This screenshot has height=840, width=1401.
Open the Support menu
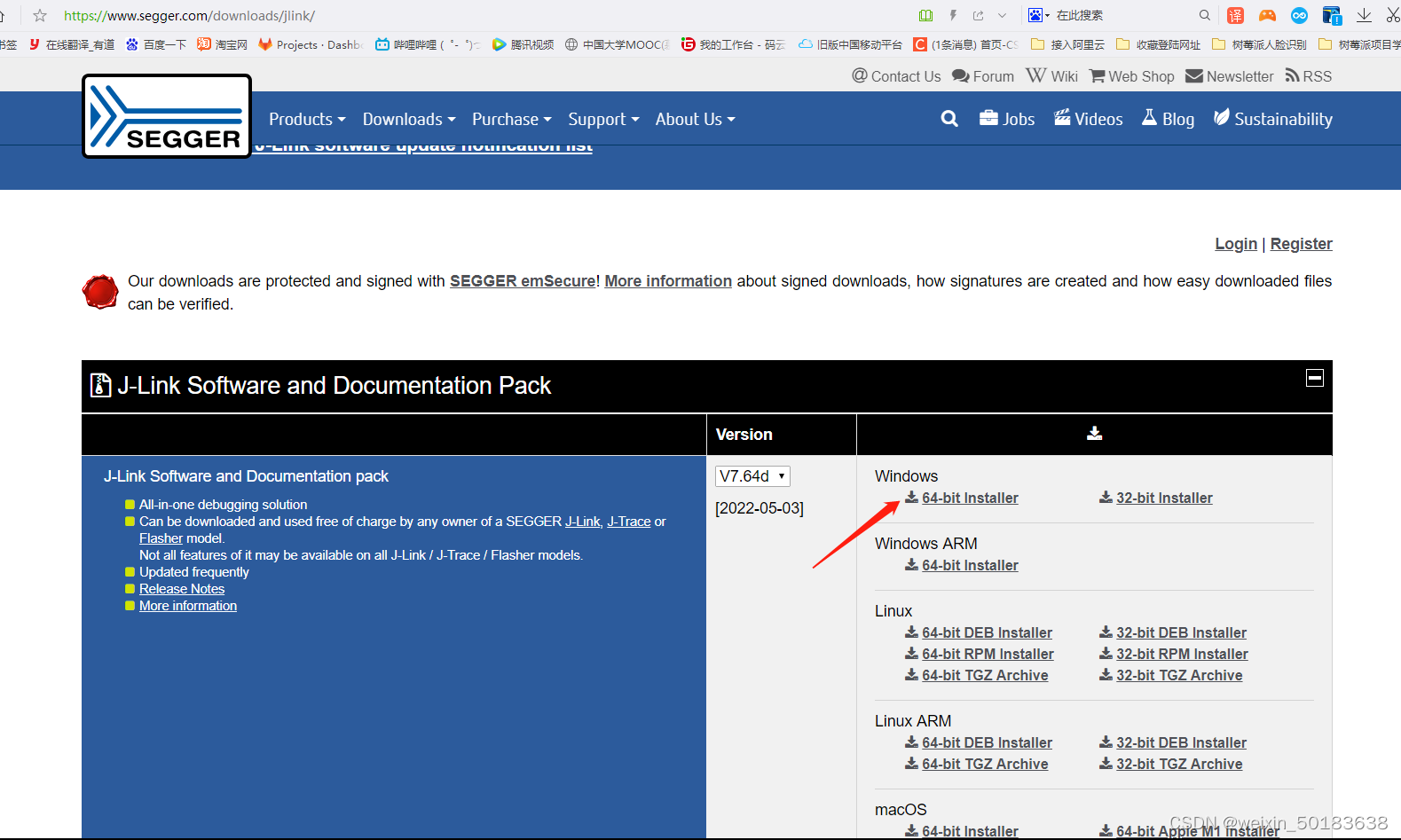click(x=603, y=119)
